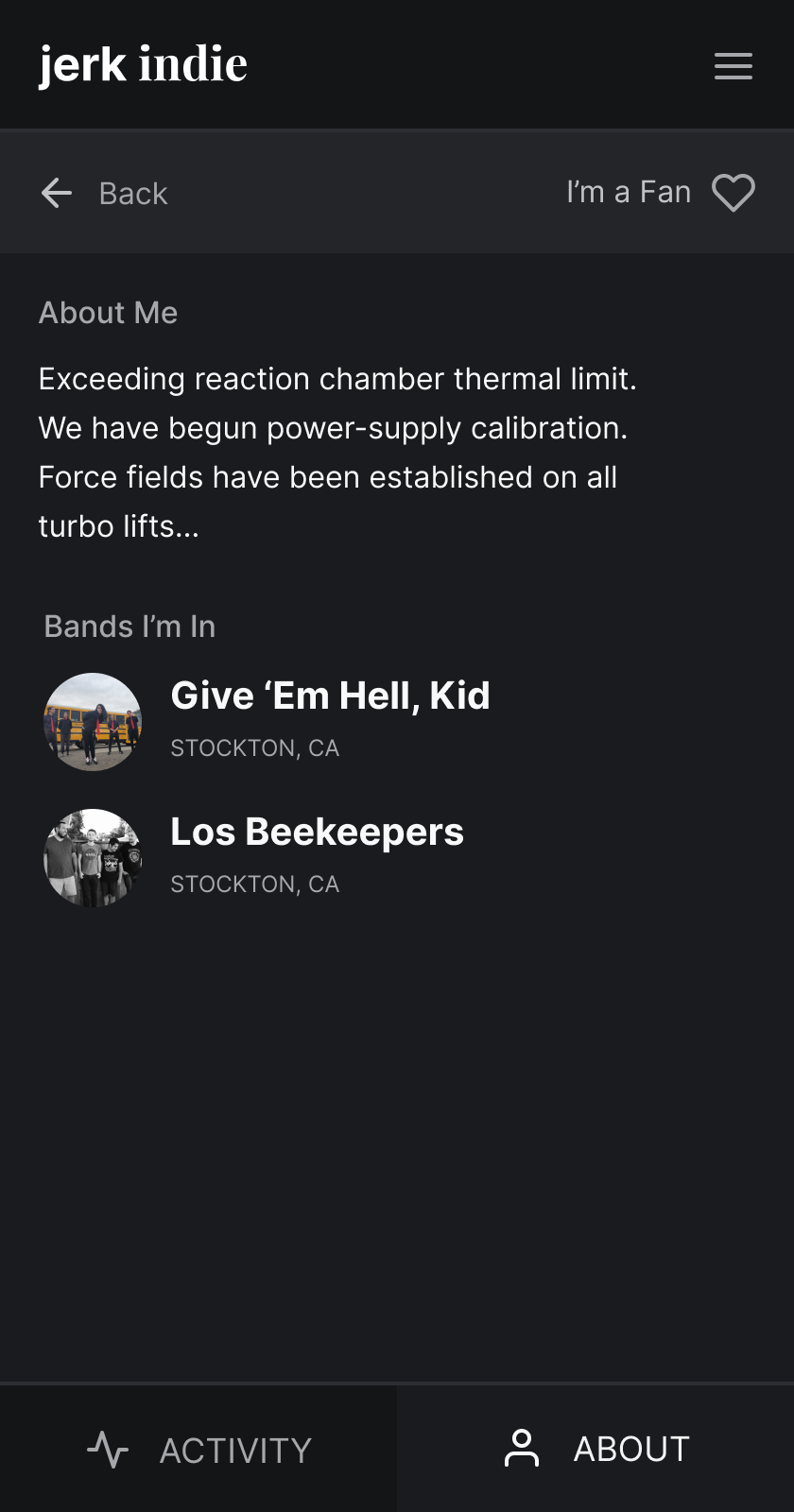Toggle the heart fan icon
The height and width of the screenshot is (1512, 794).
[x=734, y=193]
